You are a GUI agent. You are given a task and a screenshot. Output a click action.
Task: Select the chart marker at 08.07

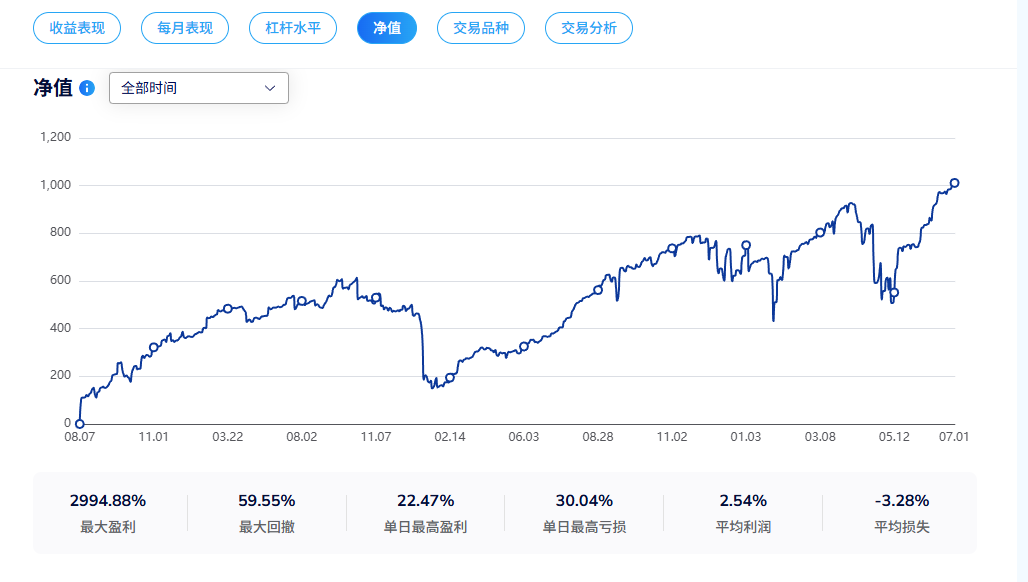click(79, 424)
